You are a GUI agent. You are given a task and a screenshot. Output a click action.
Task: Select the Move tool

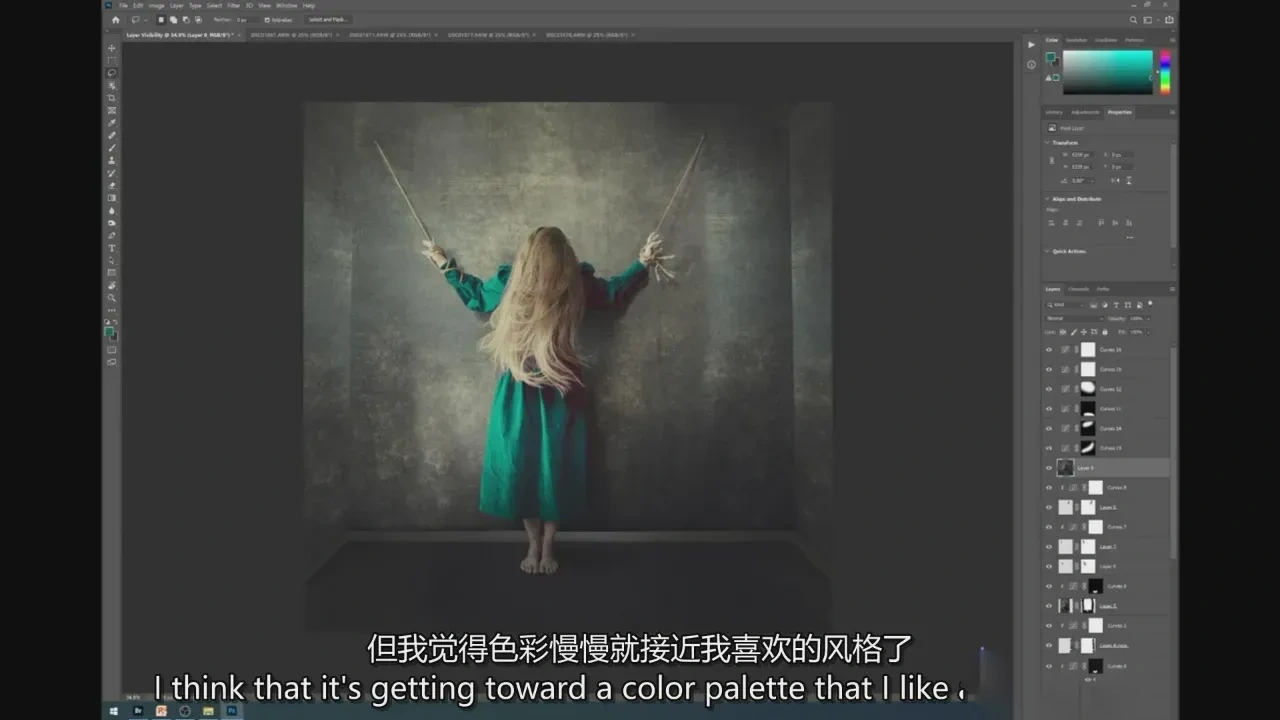112,48
